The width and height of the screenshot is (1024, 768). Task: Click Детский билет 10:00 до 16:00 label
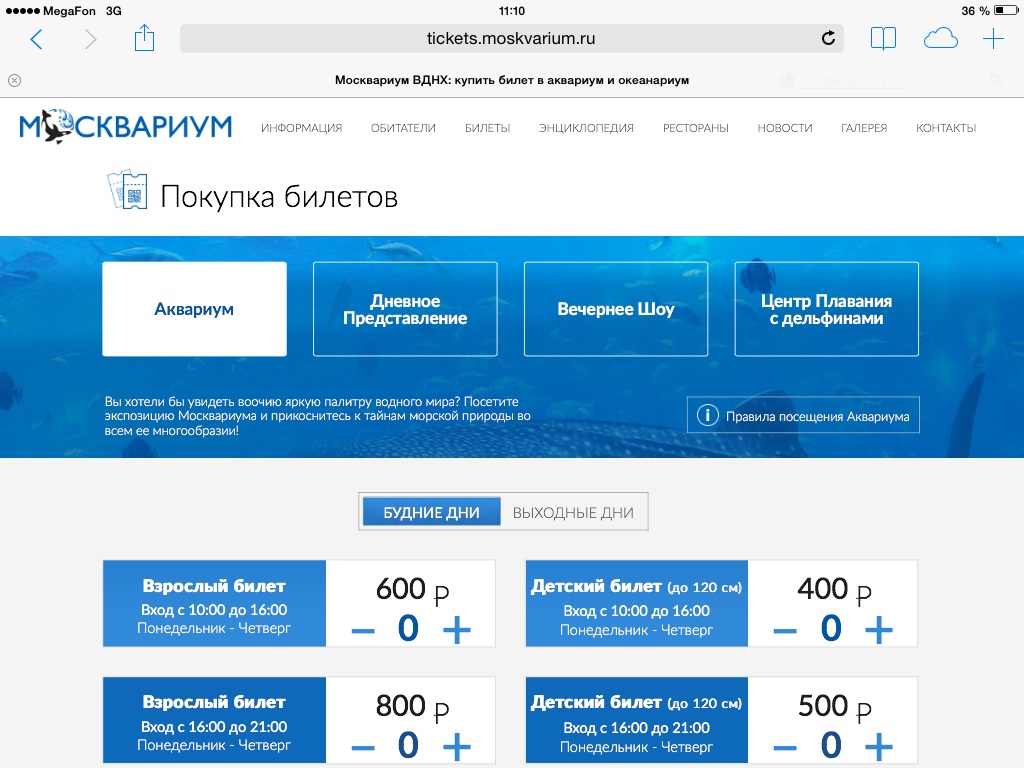tap(637, 603)
